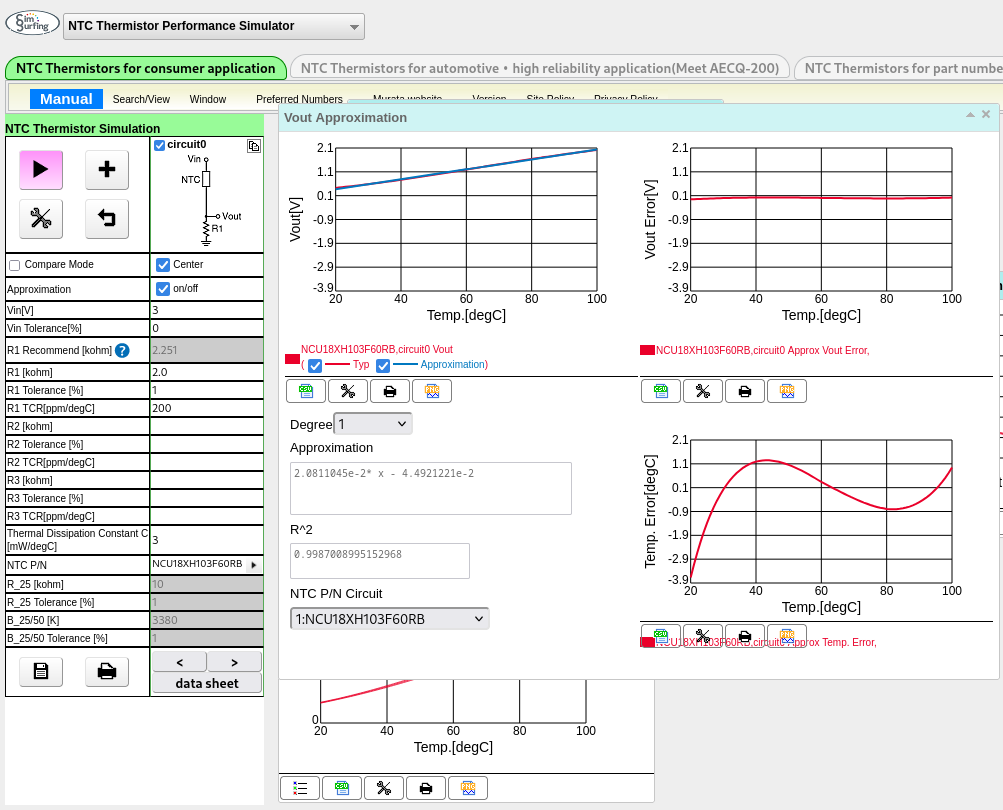Export Vout chart as CSV
Viewport: 1003px width, 810px height.
click(306, 391)
